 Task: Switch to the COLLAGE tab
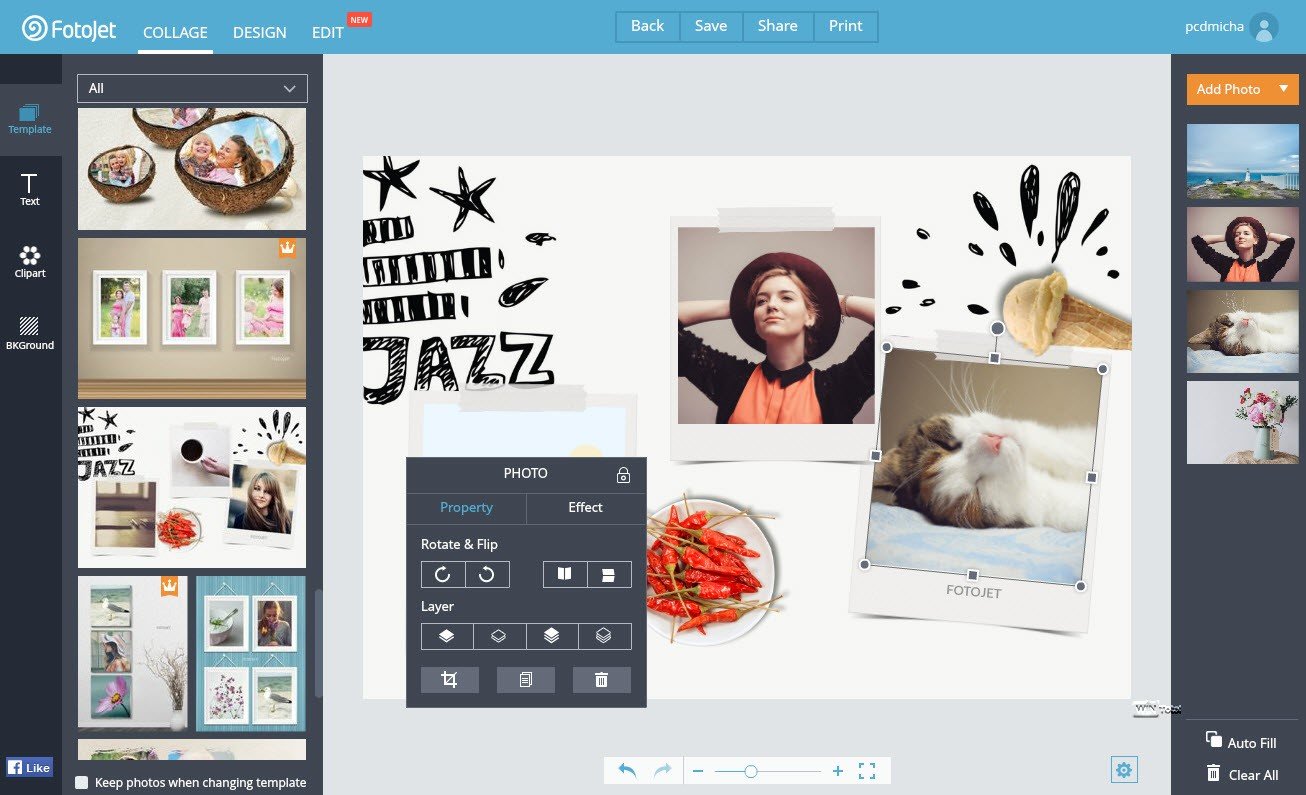[175, 32]
